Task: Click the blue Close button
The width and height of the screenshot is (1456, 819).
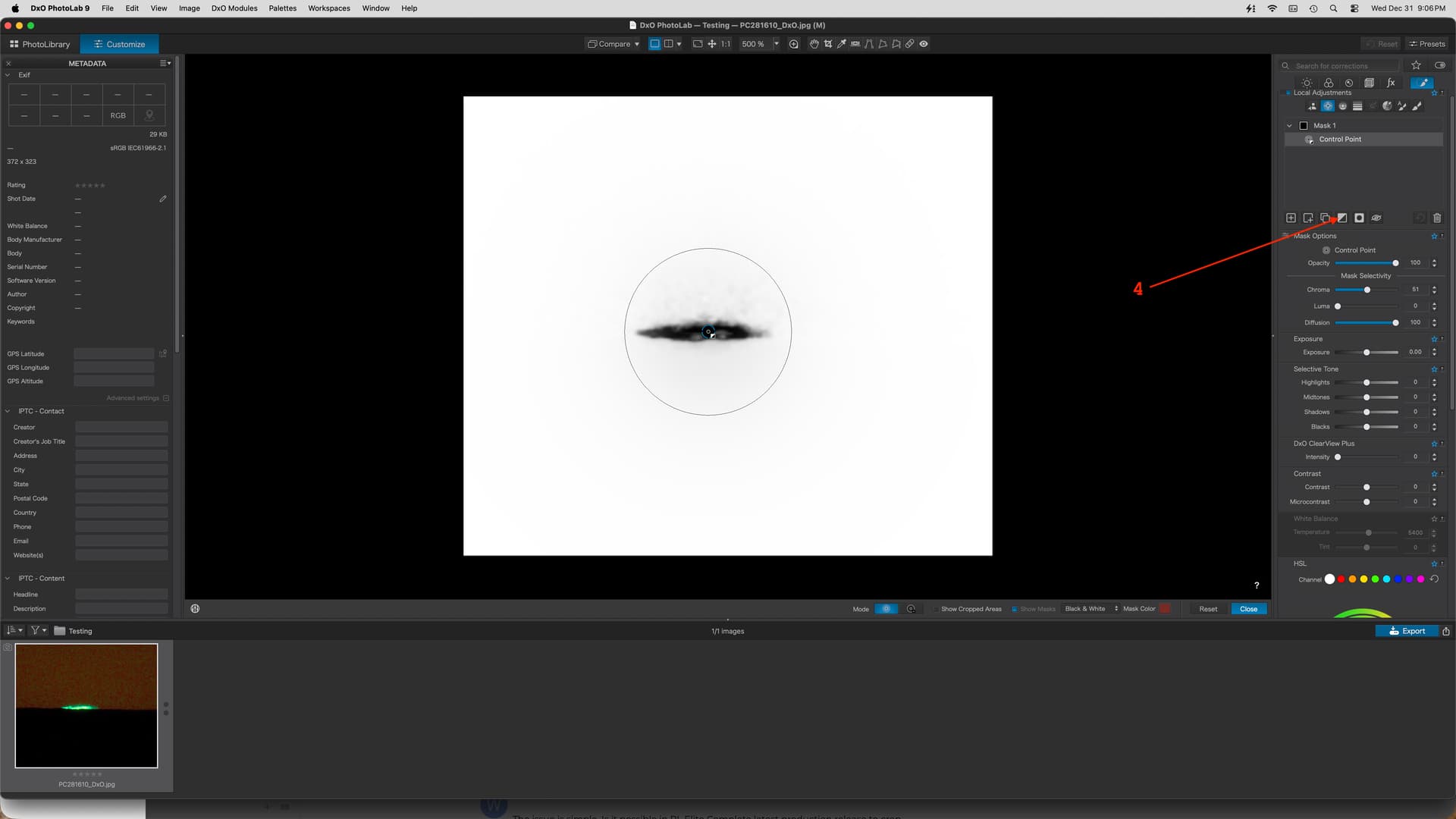Action: point(1248,609)
